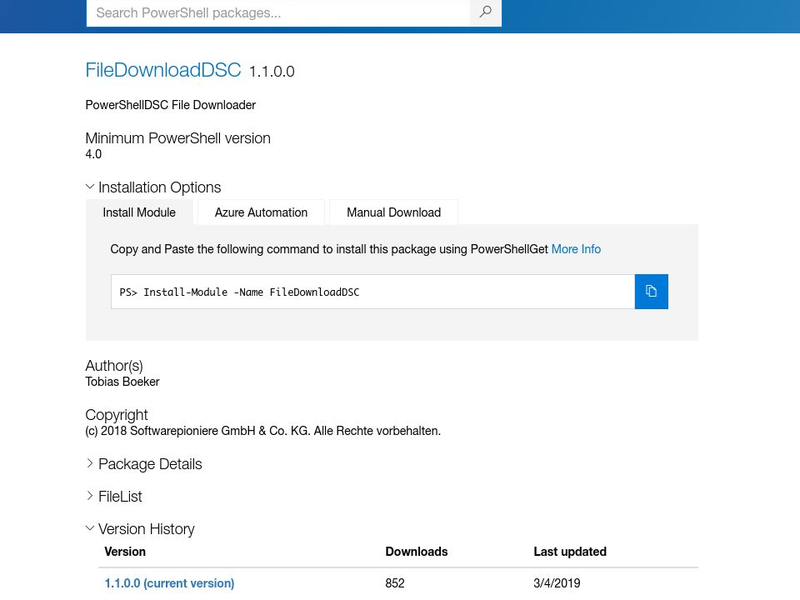800x600 pixels.
Task: Copy the Install-Module command via copy icon
Action: tap(651, 291)
